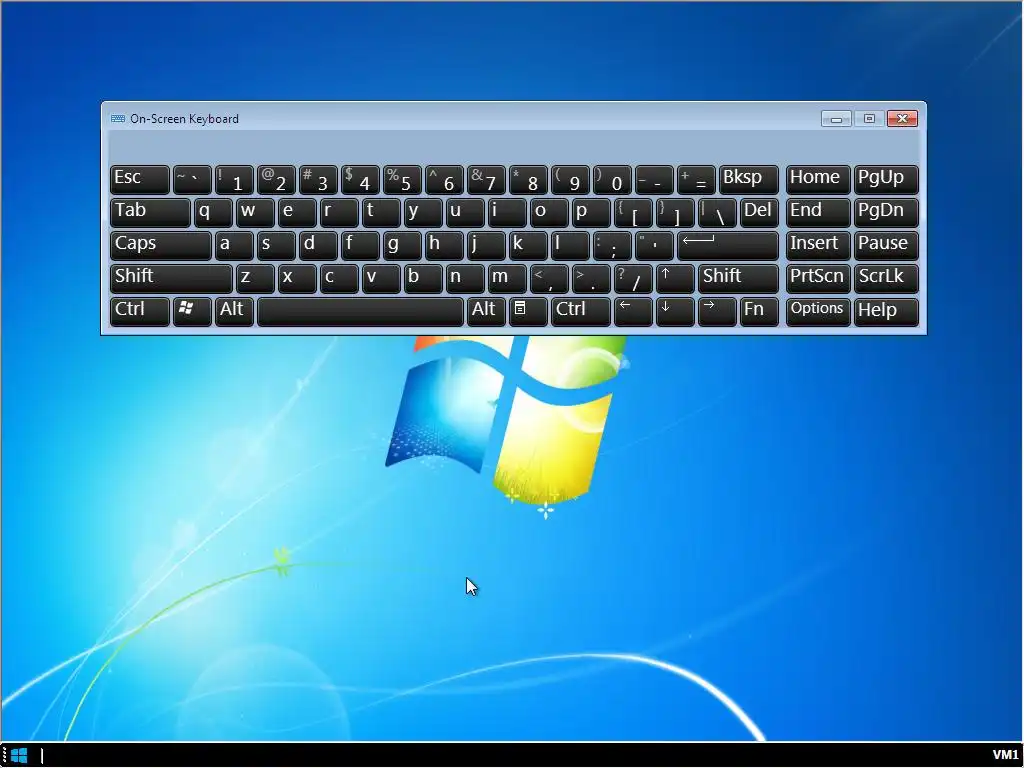Click the letter b key
This screenshot has height=768, width=1024.
point(423,279)
